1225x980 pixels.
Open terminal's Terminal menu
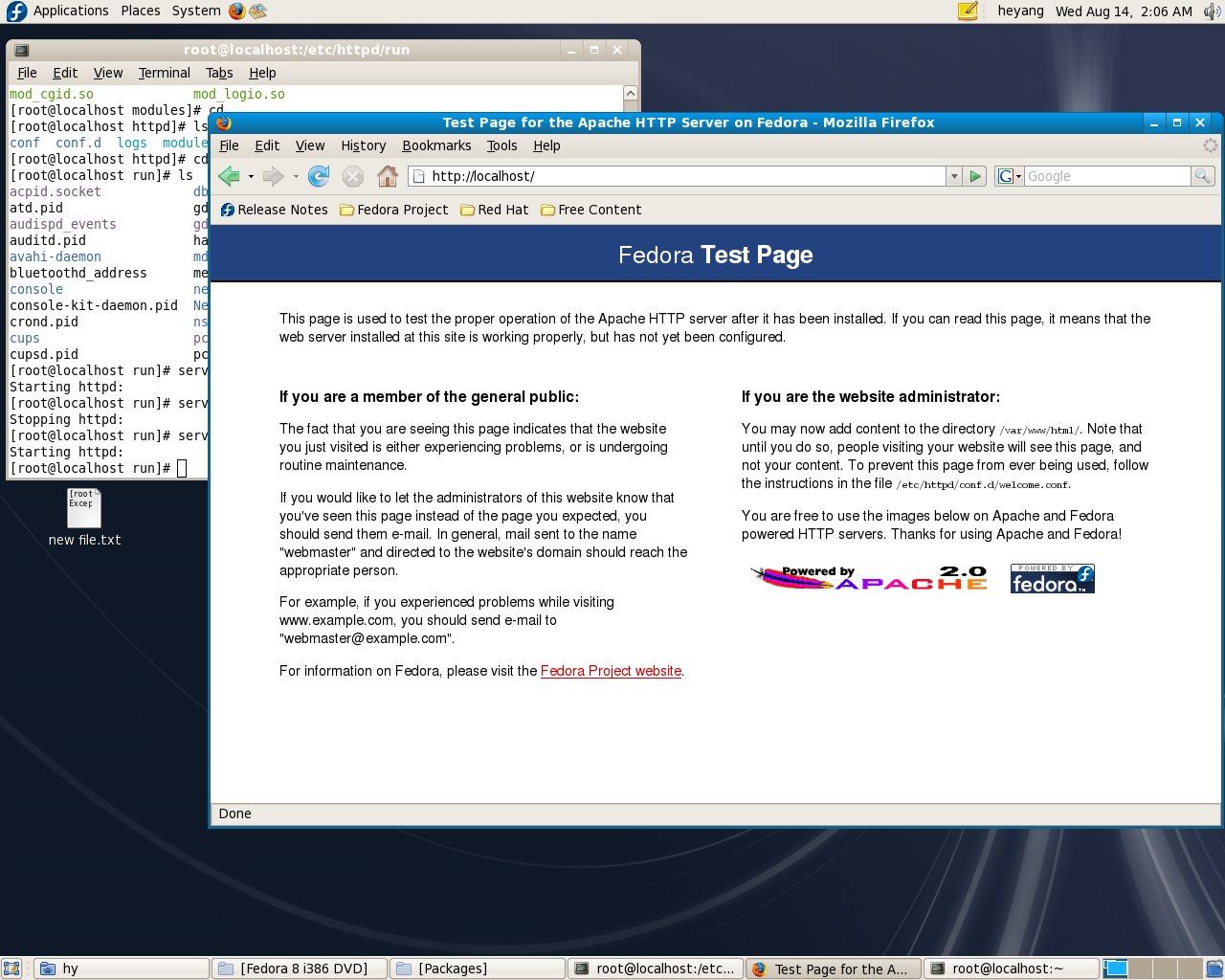(165, 73)
